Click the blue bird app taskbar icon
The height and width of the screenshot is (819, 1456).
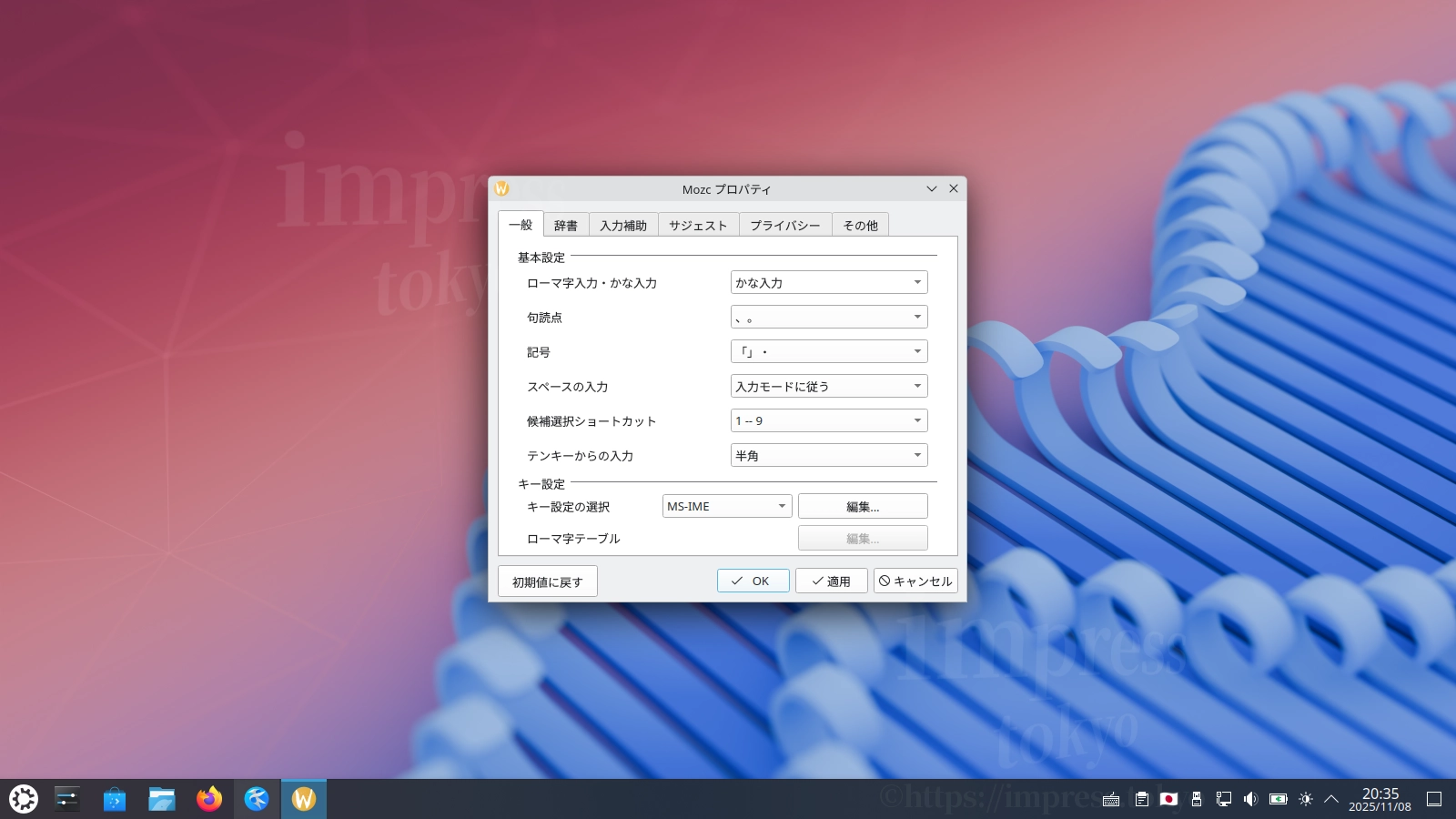click(x=257, y=799)
